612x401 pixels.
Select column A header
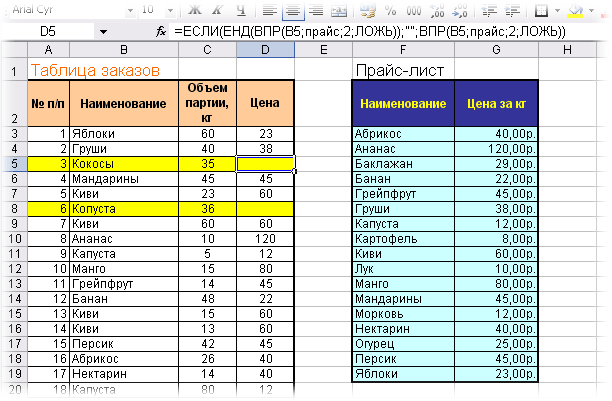[x=48, y=50]
